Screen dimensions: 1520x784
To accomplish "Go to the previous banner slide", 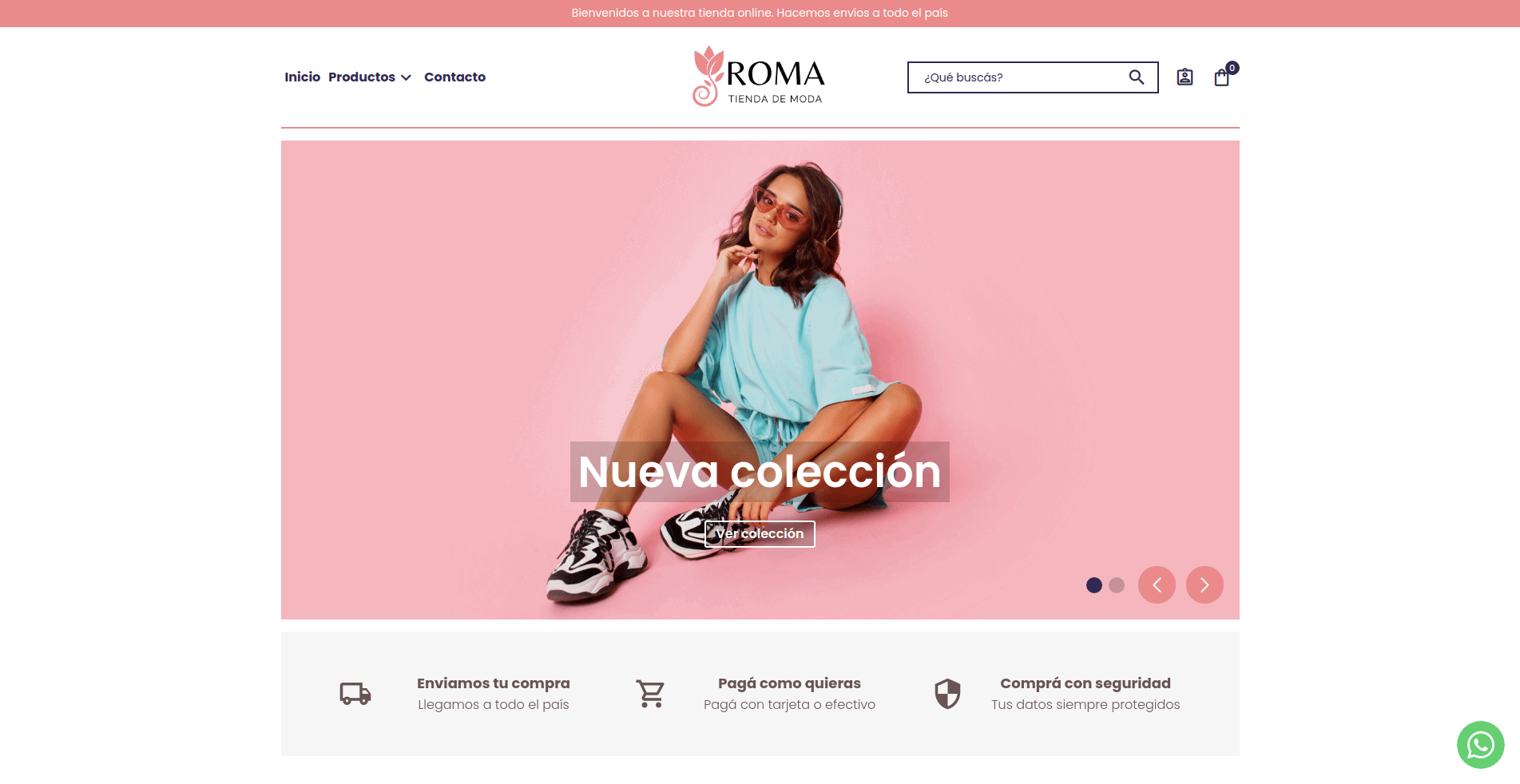I will (x=1157, y=585).
